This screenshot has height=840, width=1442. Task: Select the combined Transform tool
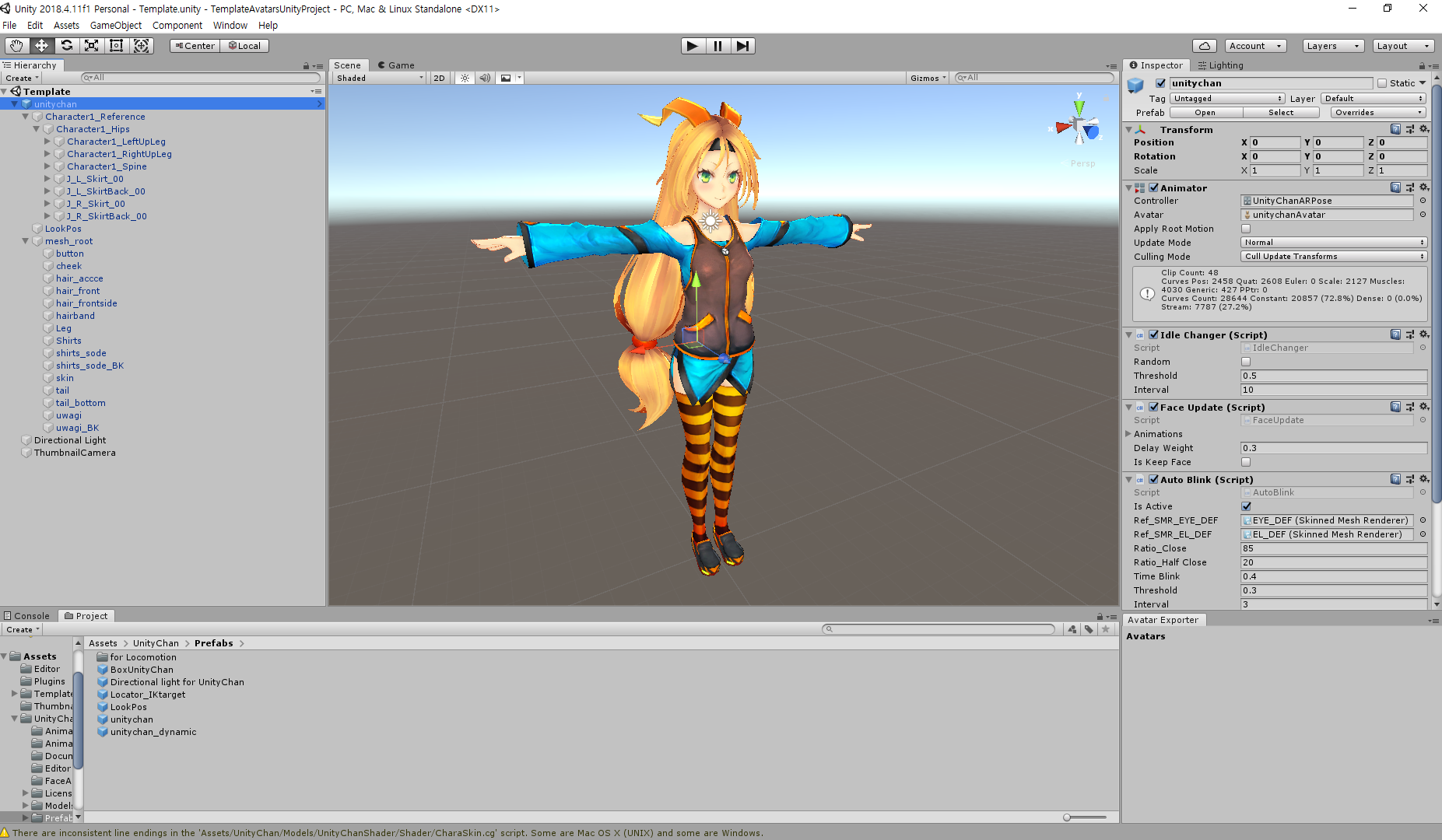click(141, 46)
